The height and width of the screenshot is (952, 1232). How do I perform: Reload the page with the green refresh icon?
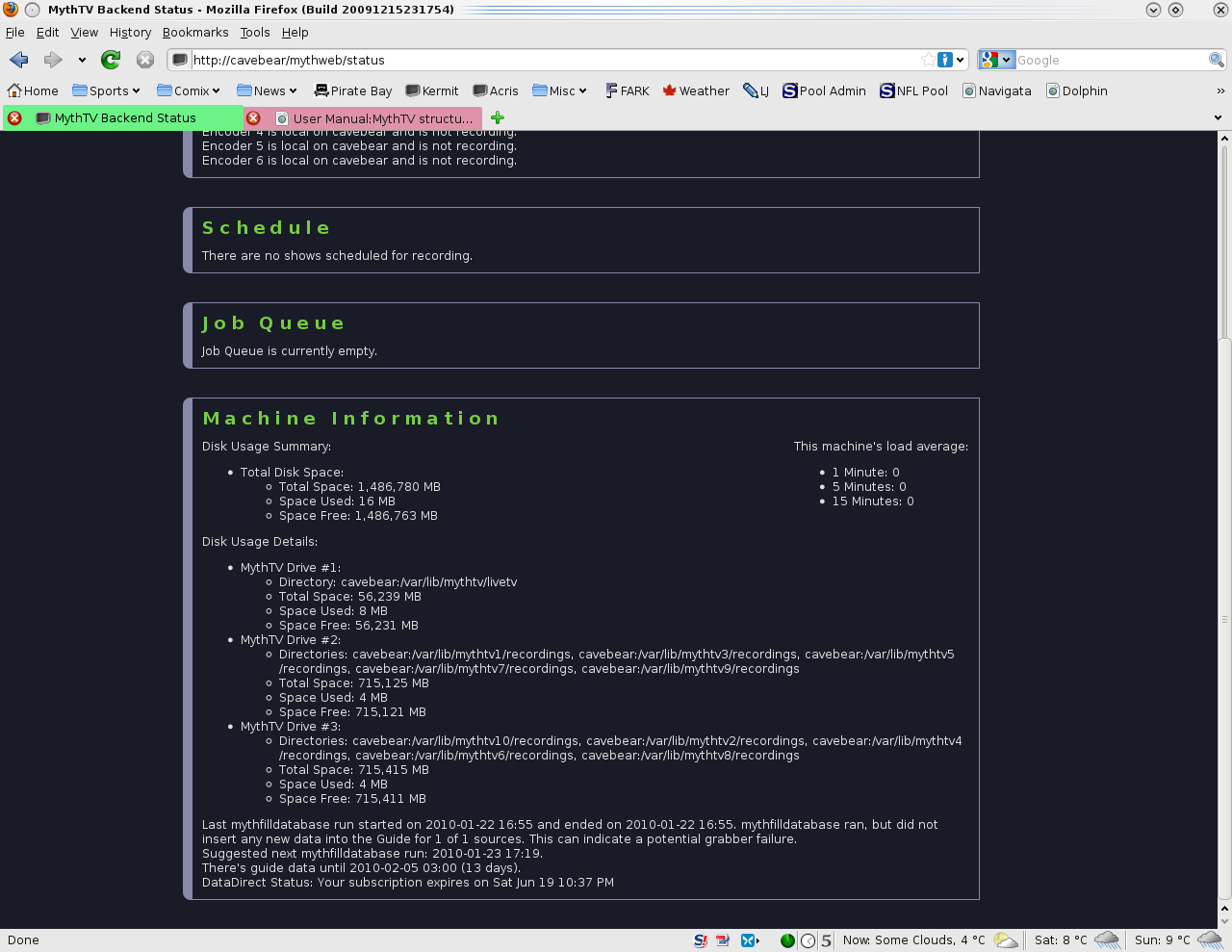click(x=111, y=60)
